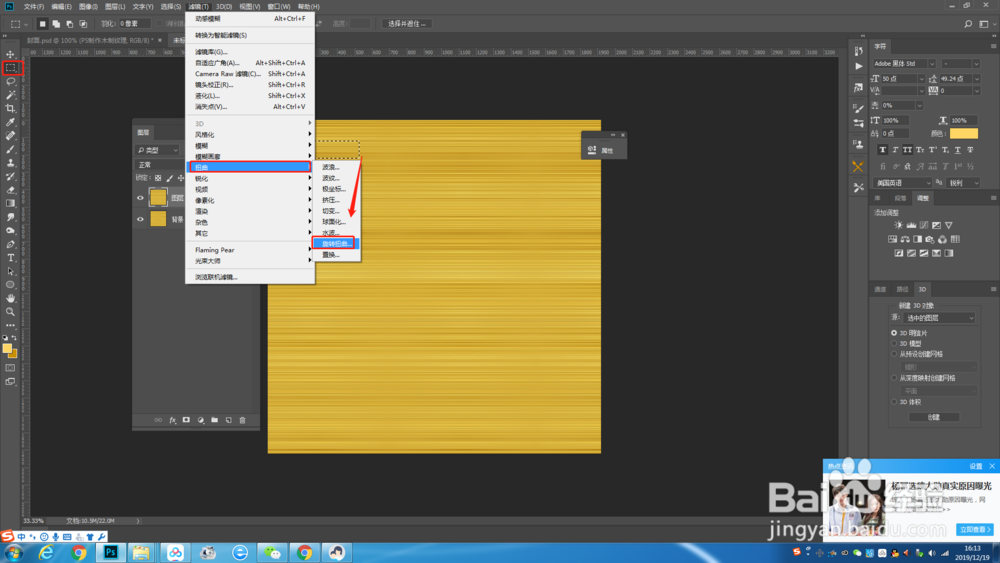Open Internet Explorer from the taskbar

click(47, 552)
